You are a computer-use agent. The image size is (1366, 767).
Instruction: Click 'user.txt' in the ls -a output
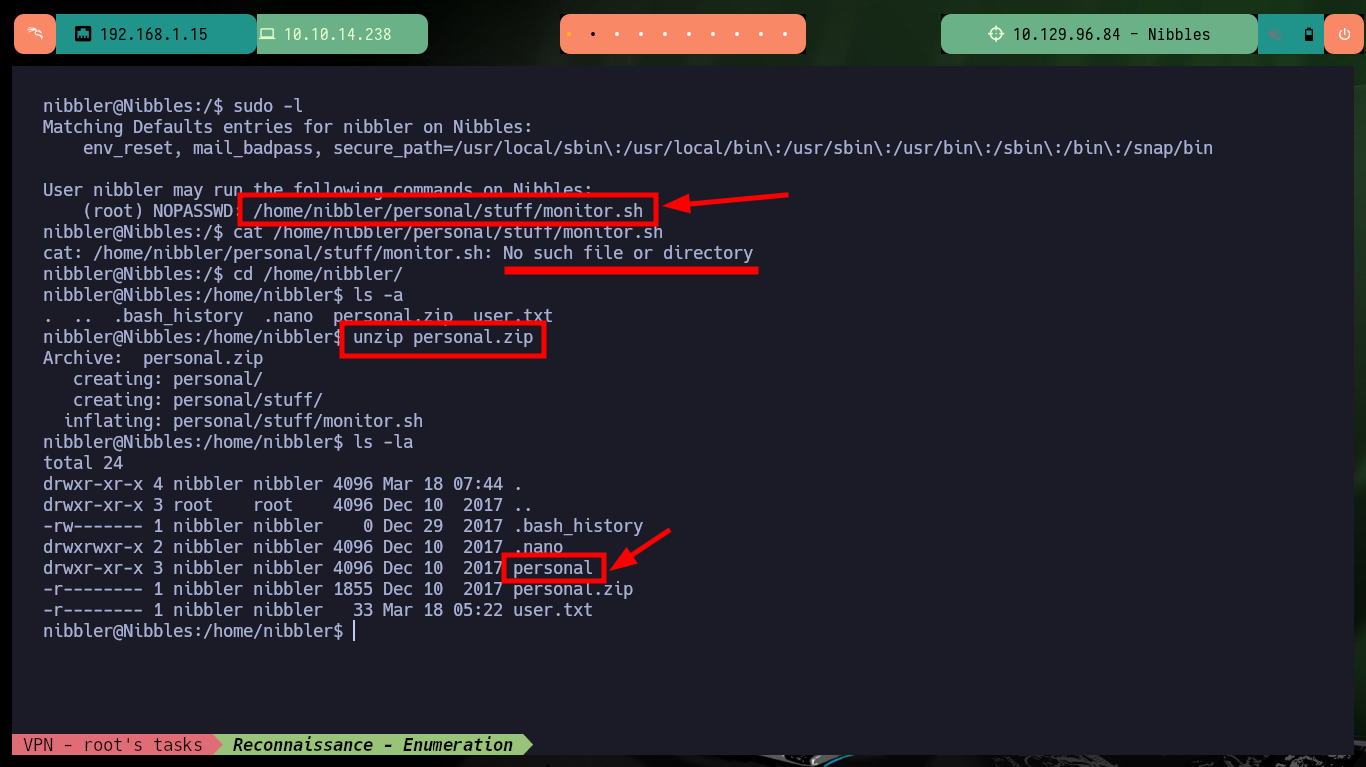point(513,316)
